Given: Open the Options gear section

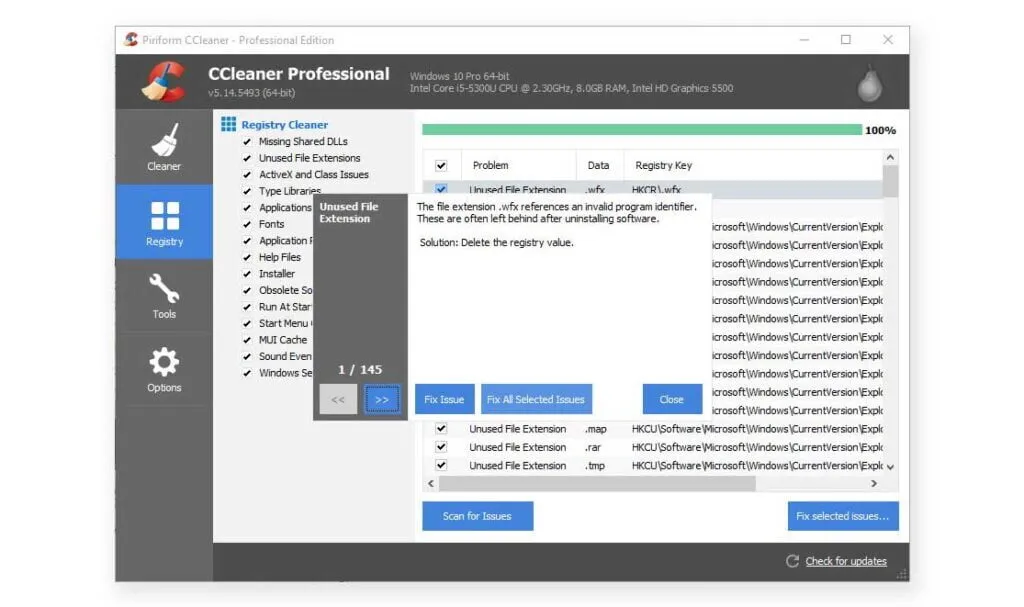Looking at the screenshot, I should [x=164, y=369].
